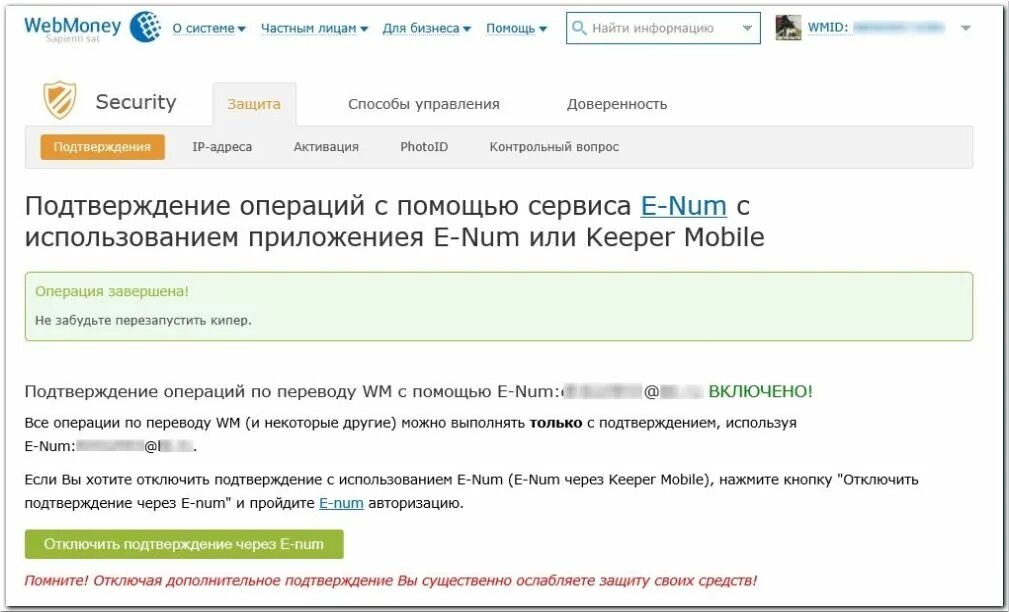Click the 'Не забудьте перезапустить кипер.' text
This screenshot has height=612, width=1009.
click(143, 320)
